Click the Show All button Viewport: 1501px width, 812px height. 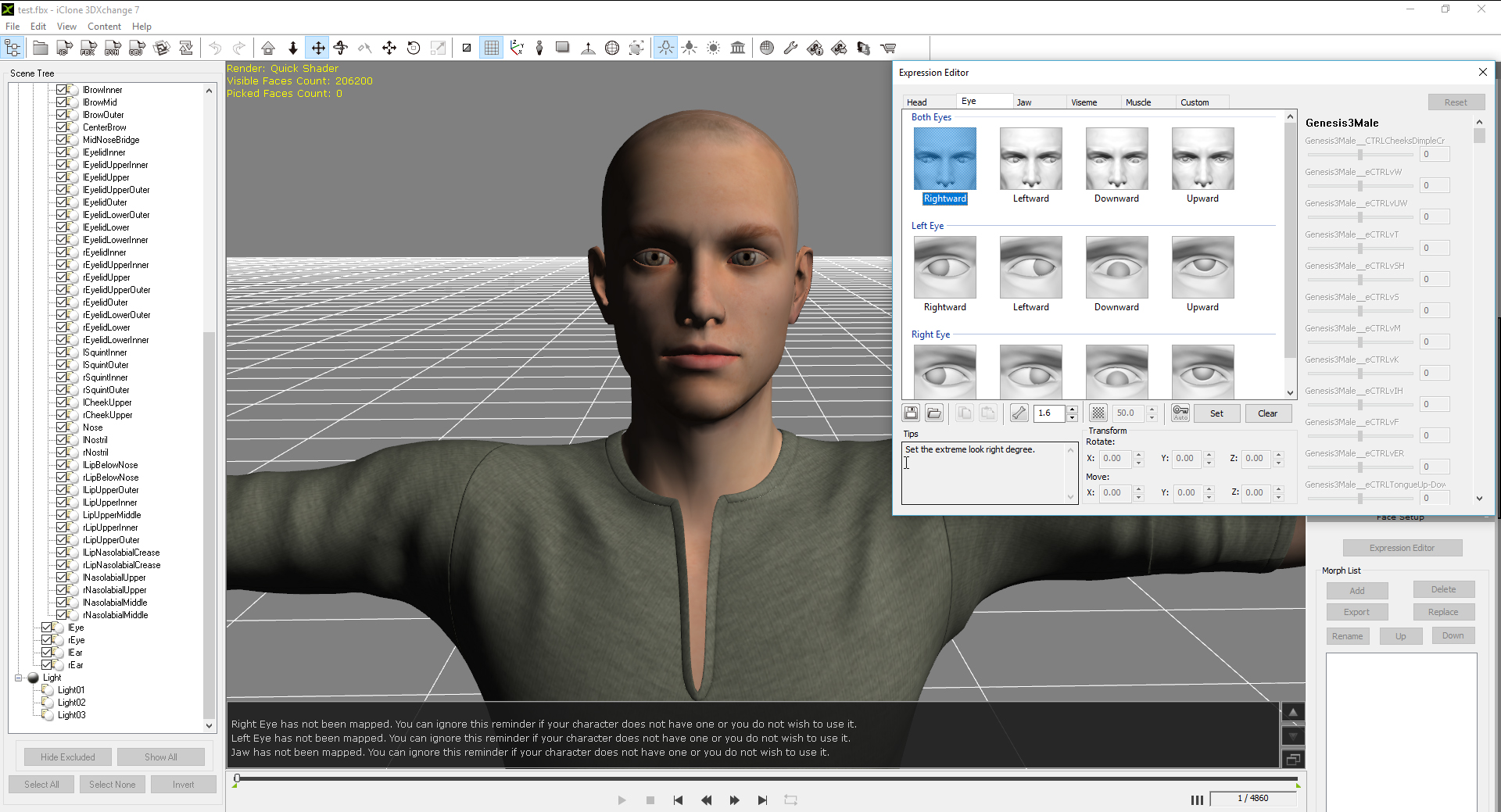click(x=161, y=757)
